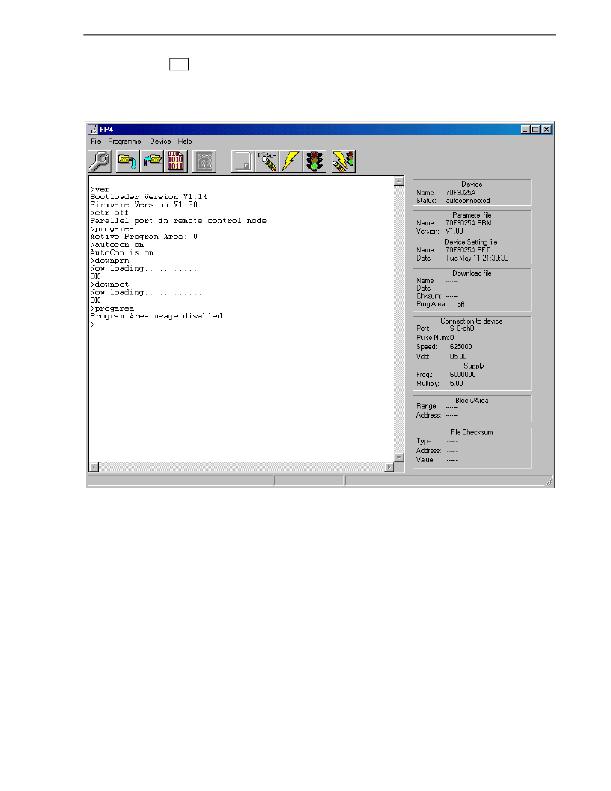The image size is (611, 791).
Task: Click the empty prompt line at the console bottom
Action: point(92,324)
